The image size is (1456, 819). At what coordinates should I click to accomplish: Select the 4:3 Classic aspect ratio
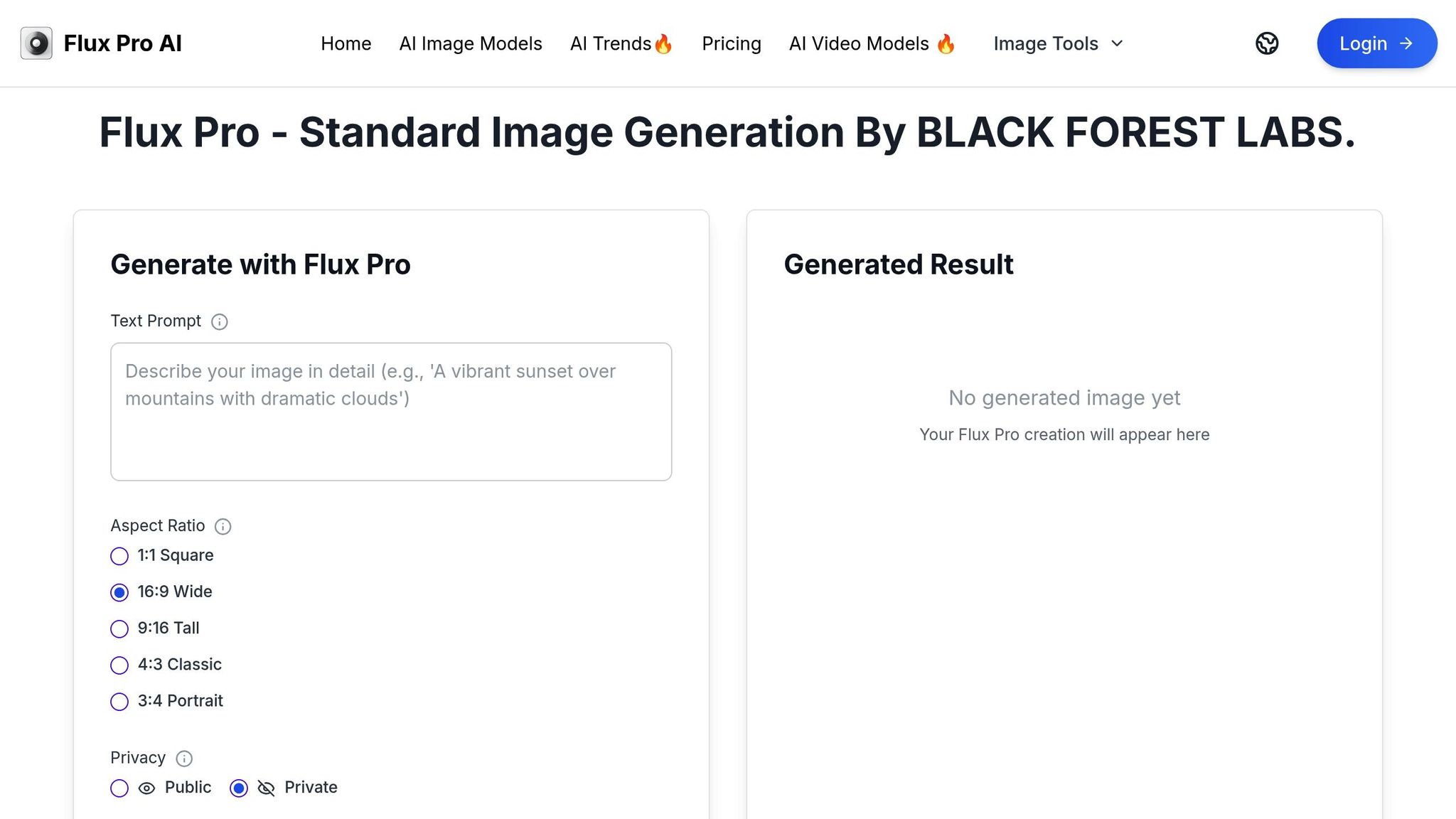tap(119, 665)
